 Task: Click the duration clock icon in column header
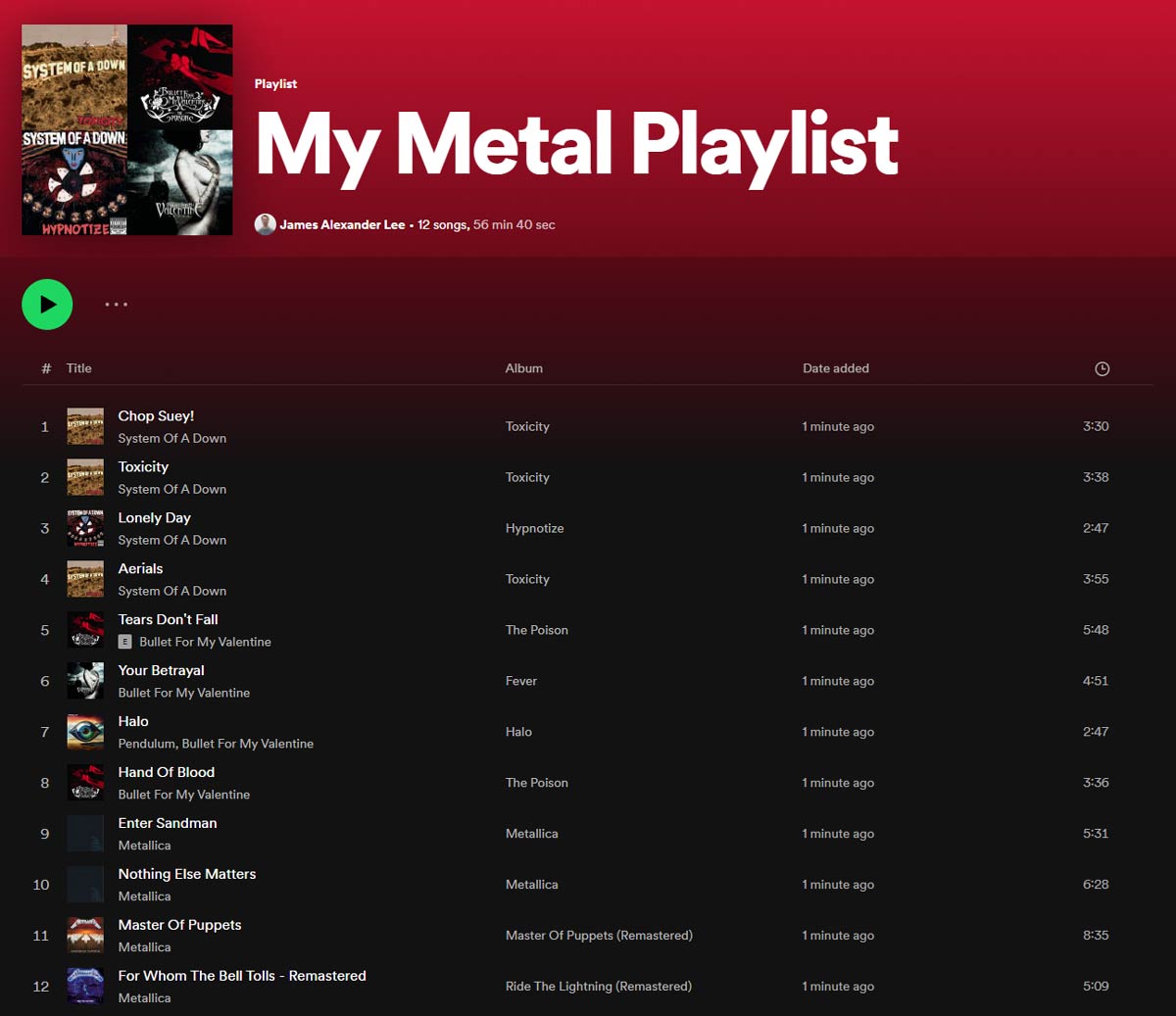[x=1102, y=368]
